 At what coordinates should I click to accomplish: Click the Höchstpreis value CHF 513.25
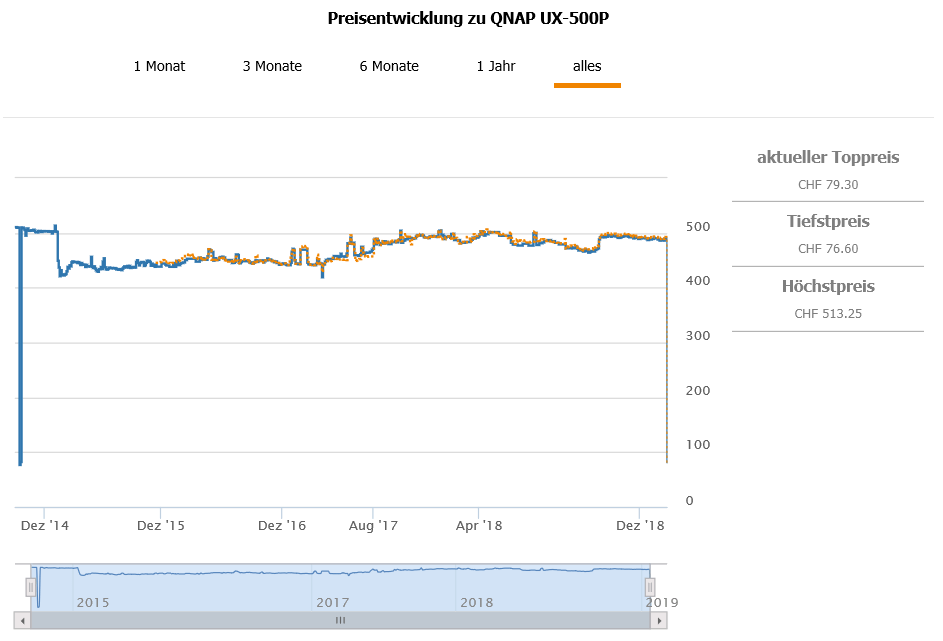(828, 314)
